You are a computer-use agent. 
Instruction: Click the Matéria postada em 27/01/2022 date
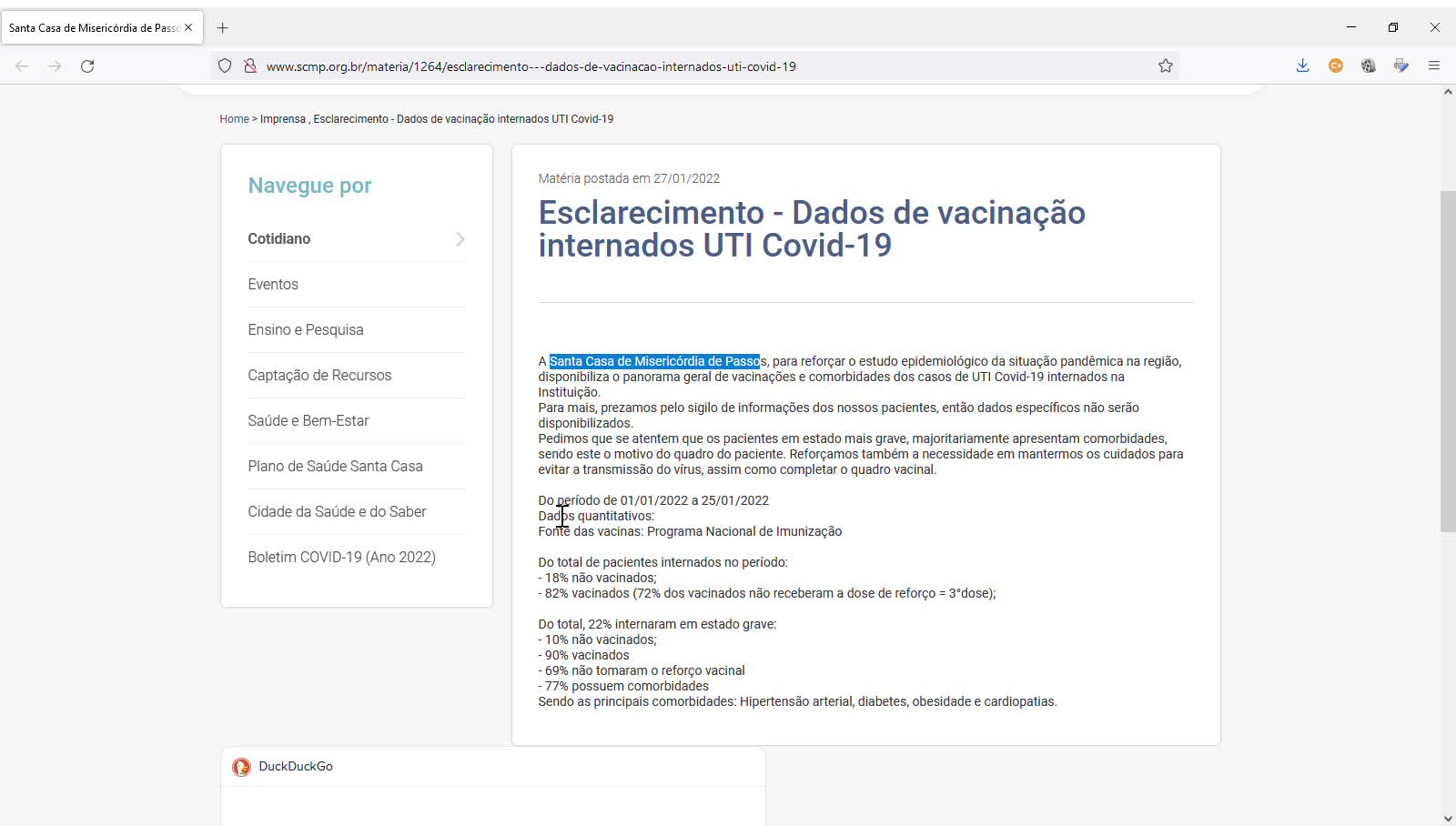click(x=629, y=178)
